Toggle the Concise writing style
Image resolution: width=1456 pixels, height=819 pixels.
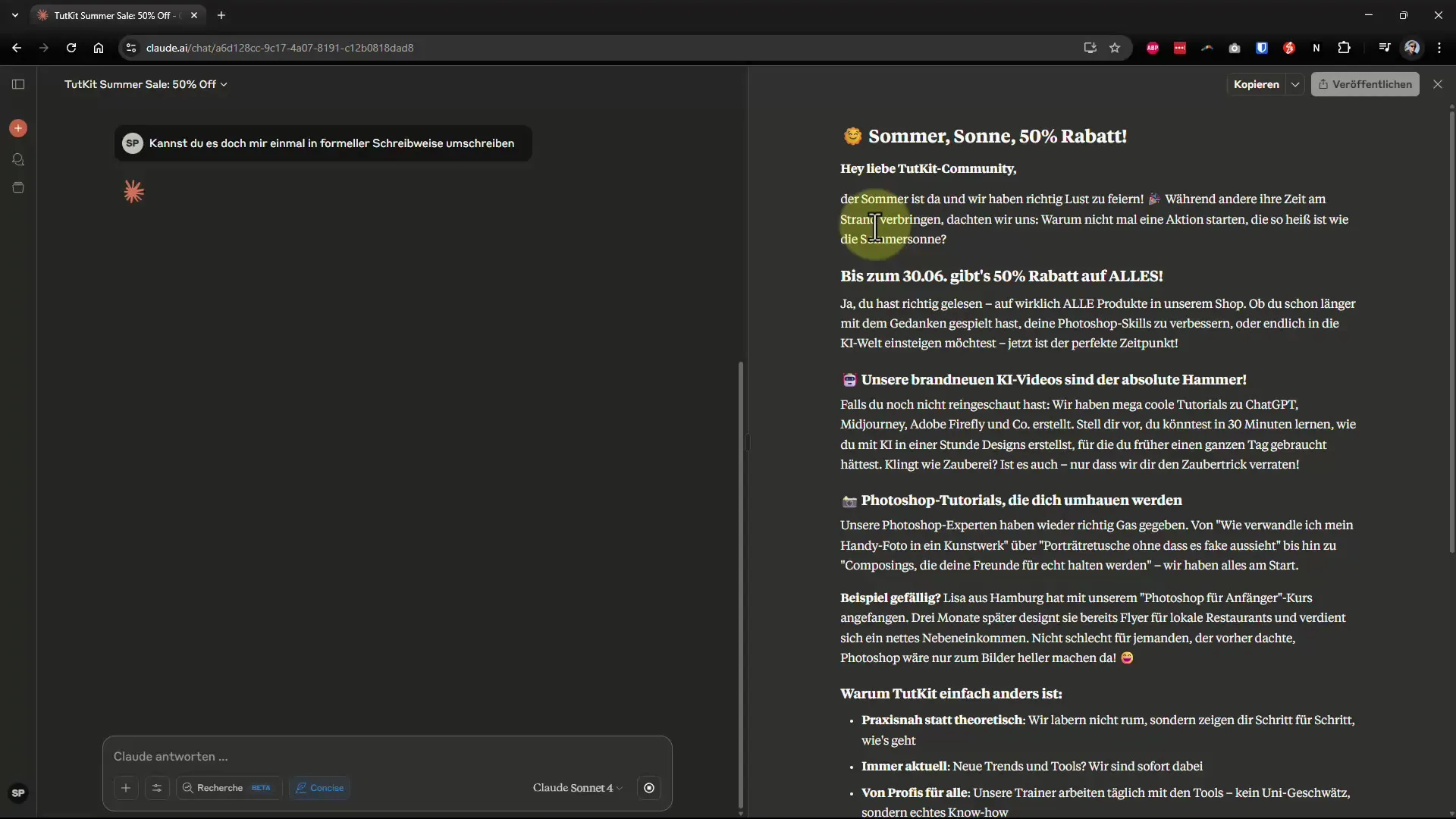pos(320,788)
